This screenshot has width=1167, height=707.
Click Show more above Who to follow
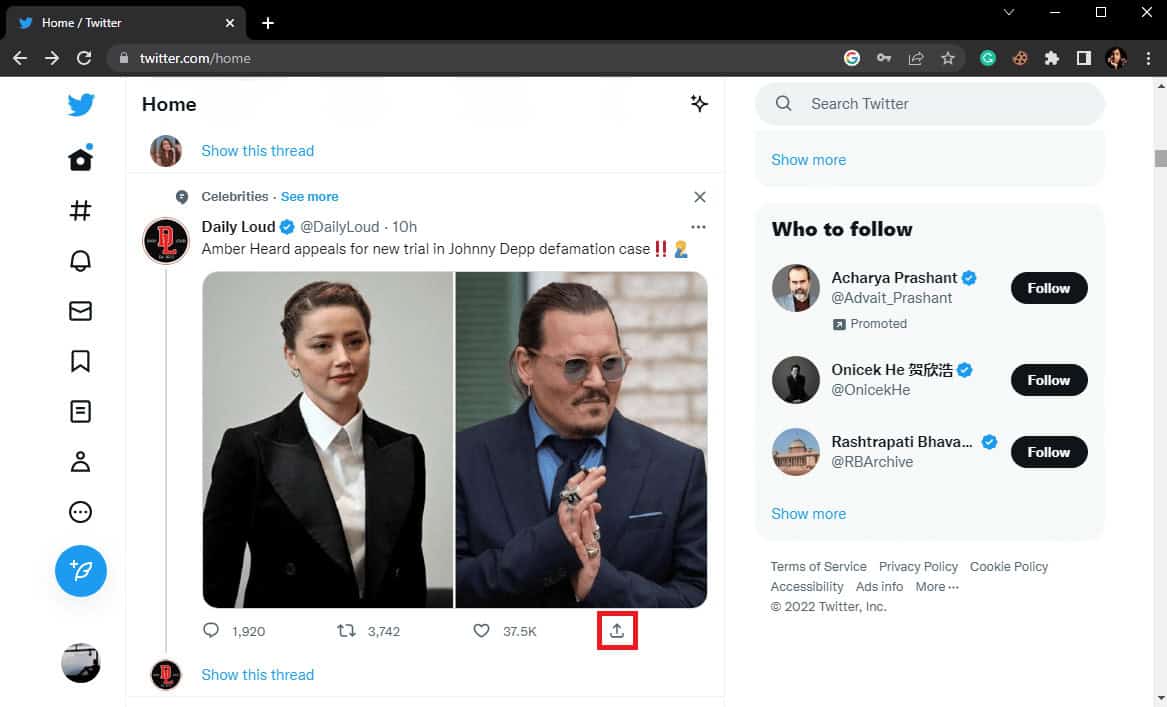[x=808, y=160]
